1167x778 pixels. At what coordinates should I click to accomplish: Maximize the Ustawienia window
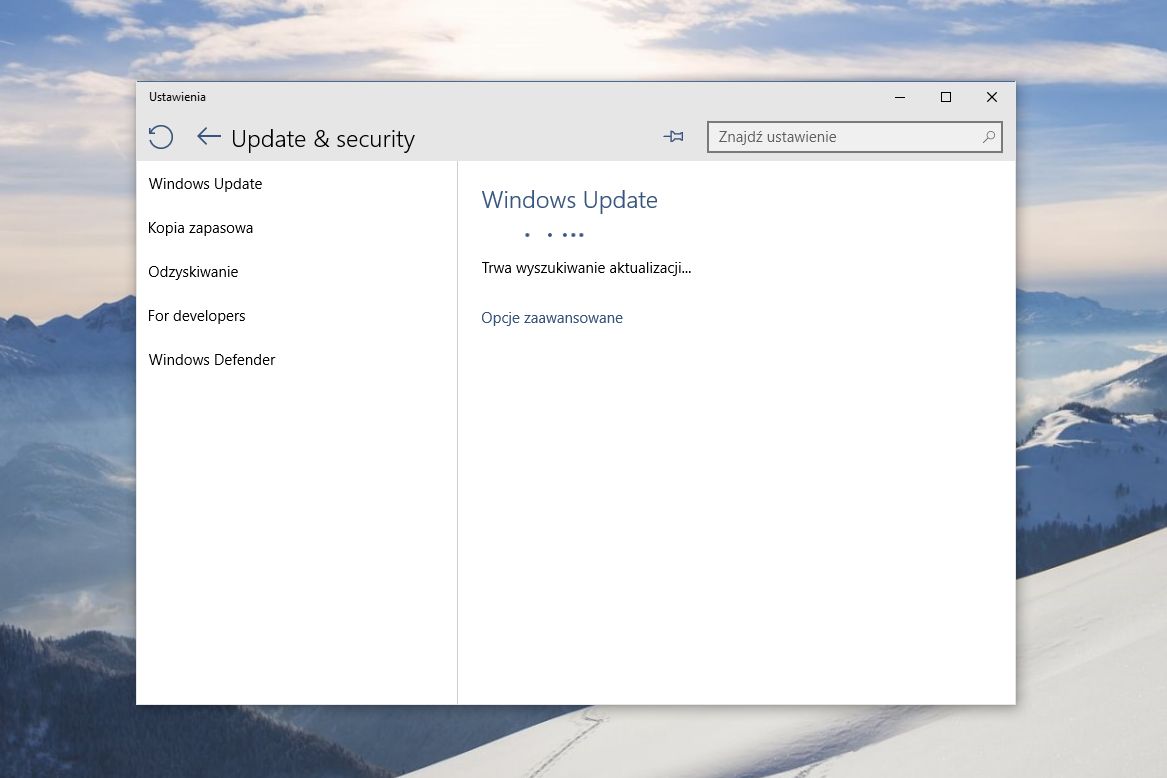[x=946, y=97]
